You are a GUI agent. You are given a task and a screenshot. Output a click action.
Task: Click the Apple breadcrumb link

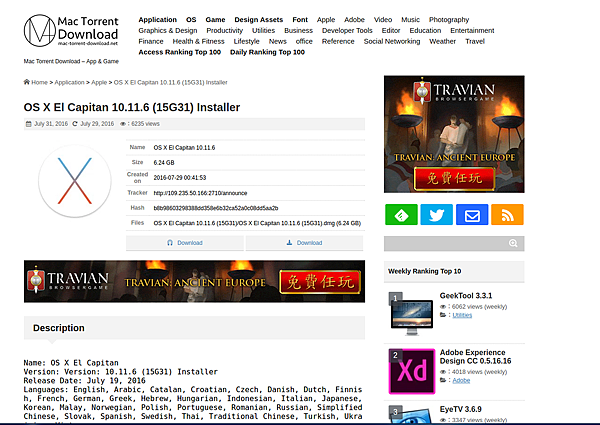(99, 82)
